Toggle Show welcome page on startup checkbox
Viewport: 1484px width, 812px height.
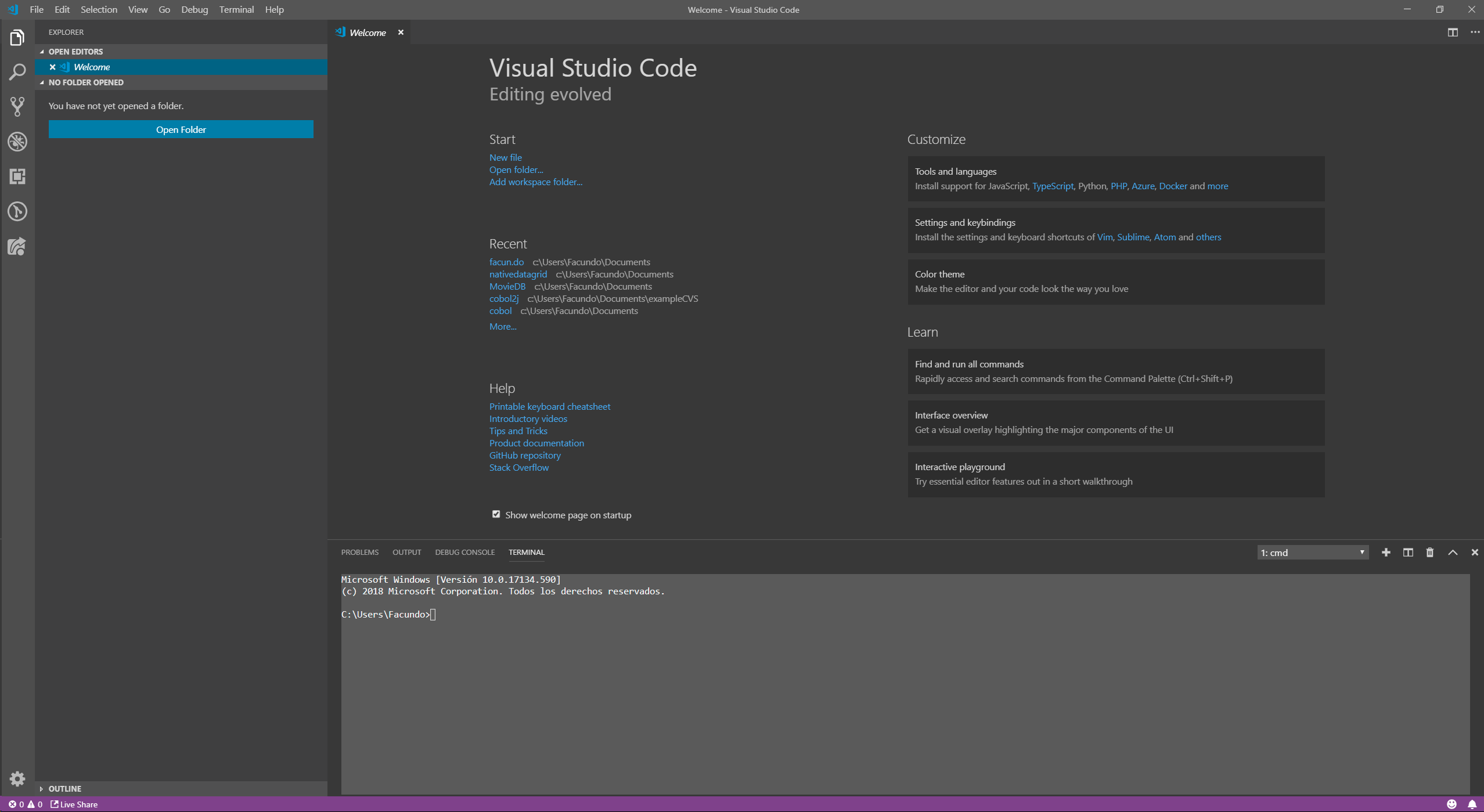(495, 514)
